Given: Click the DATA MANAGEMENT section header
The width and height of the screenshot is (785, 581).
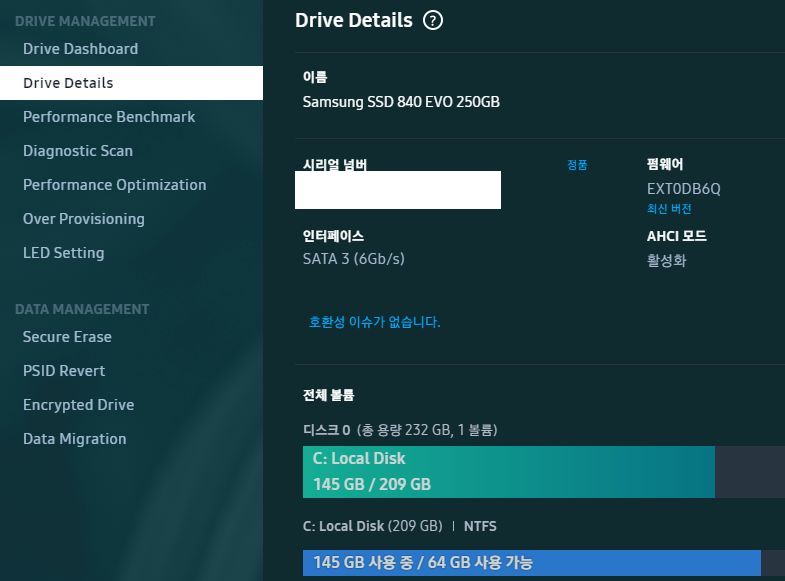Looking at the screenshot, I should (x=82, y=309).
